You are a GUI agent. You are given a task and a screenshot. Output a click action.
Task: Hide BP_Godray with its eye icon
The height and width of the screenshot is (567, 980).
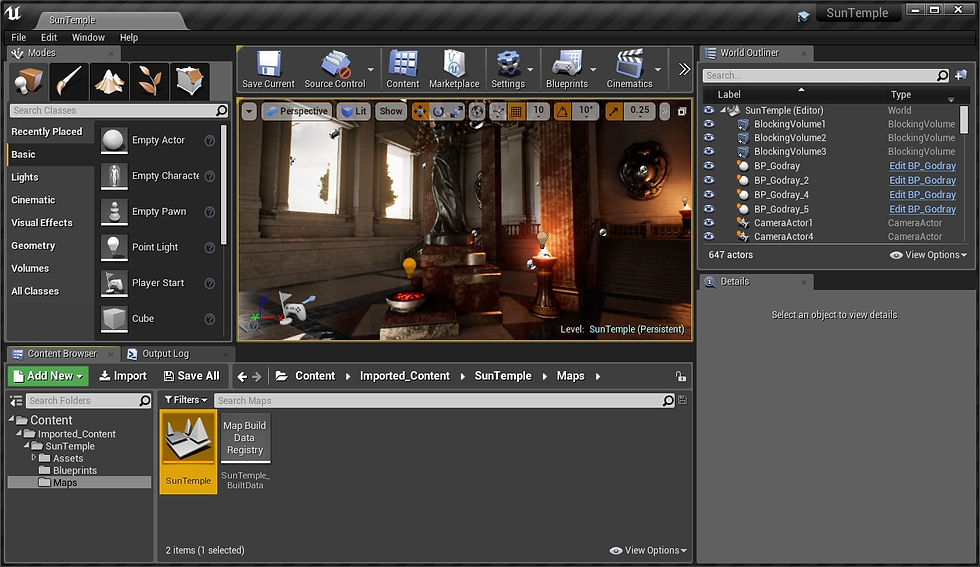pyautogui.click(x=709, y=166)
